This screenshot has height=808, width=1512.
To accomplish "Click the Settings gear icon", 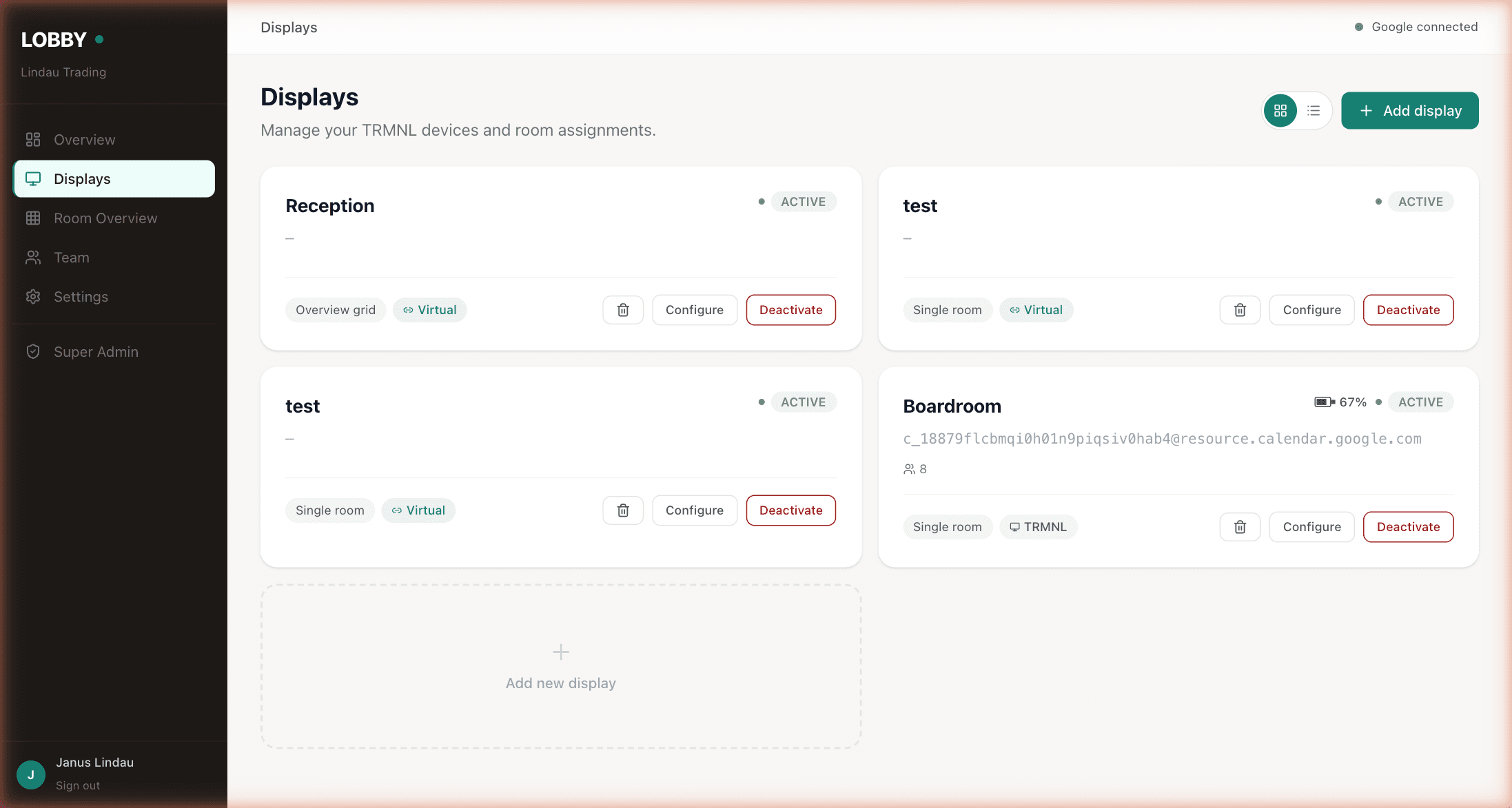I will (33, 297).
